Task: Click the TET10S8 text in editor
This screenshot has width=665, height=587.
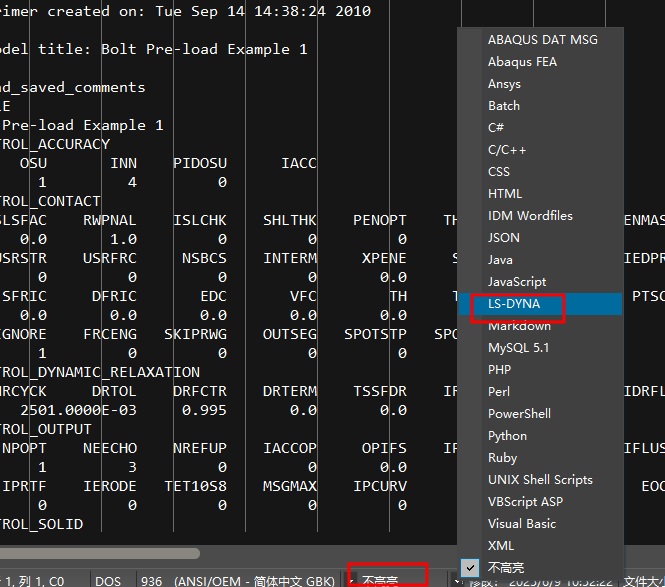Action: 196,486
